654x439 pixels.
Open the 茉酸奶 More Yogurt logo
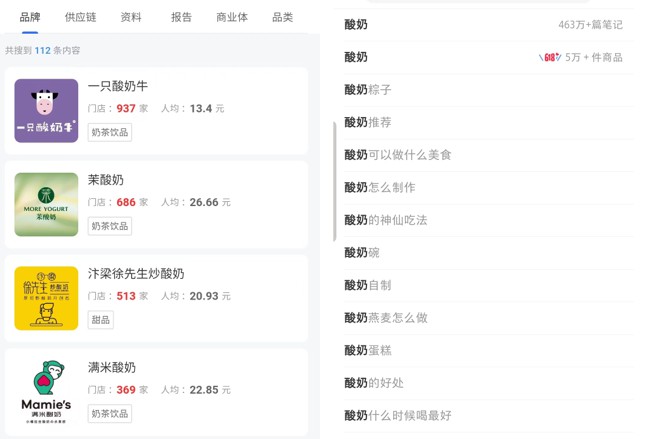pyautogui.click(x=46, y=205)
